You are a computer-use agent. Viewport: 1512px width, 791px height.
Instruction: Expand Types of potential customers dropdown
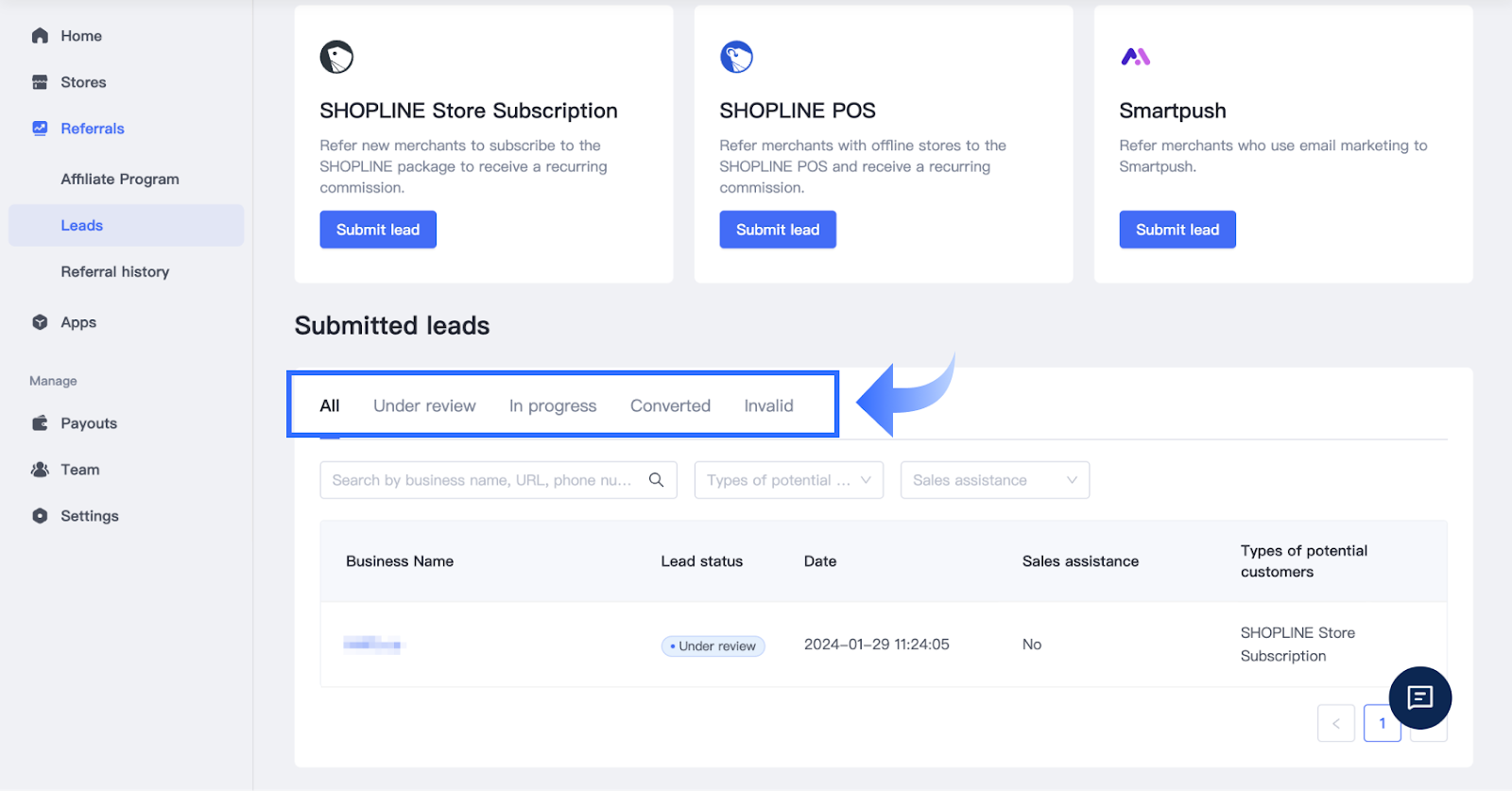click(x=788, y=480)
